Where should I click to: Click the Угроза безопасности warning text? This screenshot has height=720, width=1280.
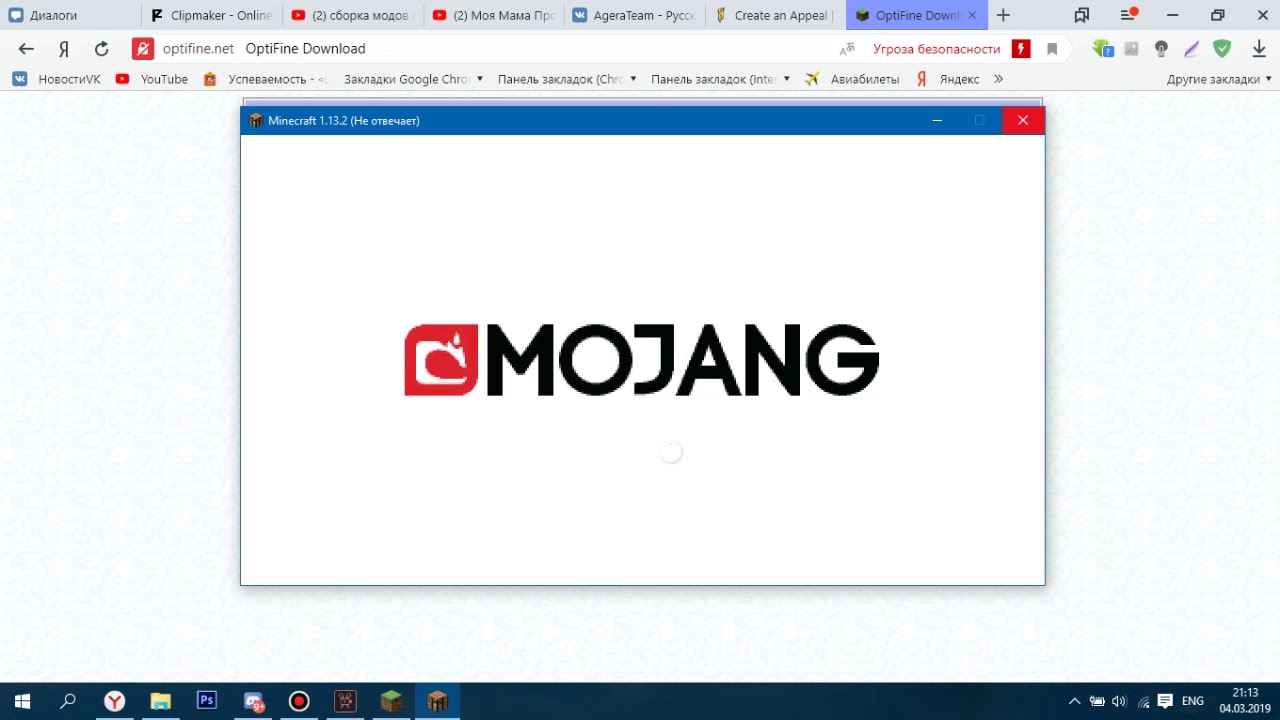coord(936,48)
